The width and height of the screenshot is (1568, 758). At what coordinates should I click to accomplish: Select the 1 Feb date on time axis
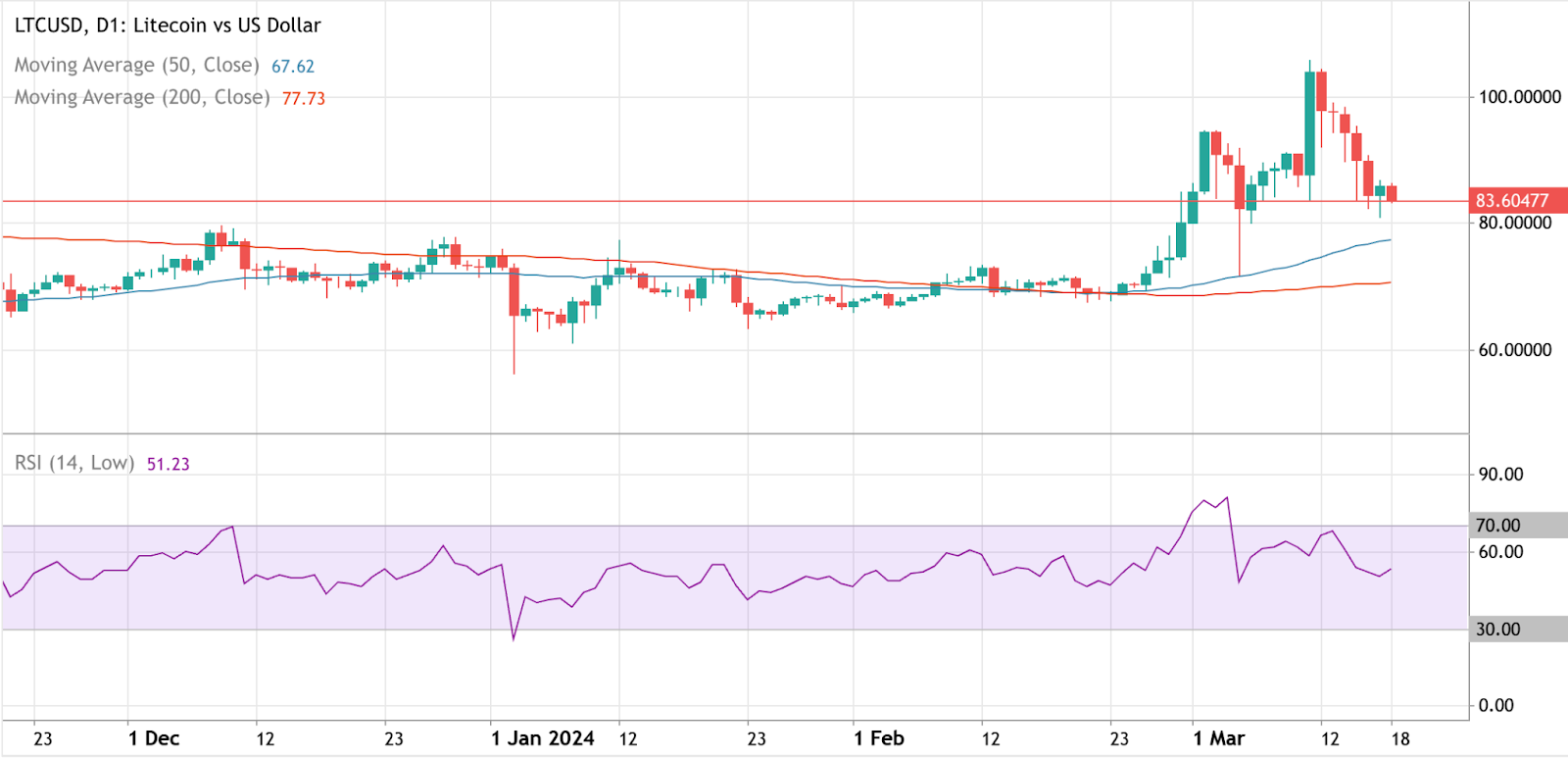[879, 738]
